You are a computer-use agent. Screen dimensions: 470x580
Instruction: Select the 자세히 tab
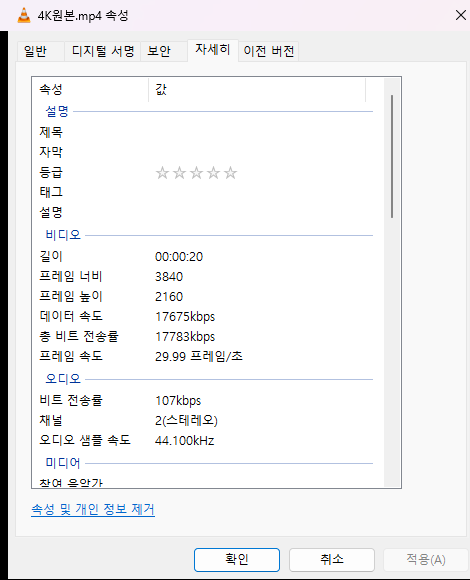click(213, 50)
